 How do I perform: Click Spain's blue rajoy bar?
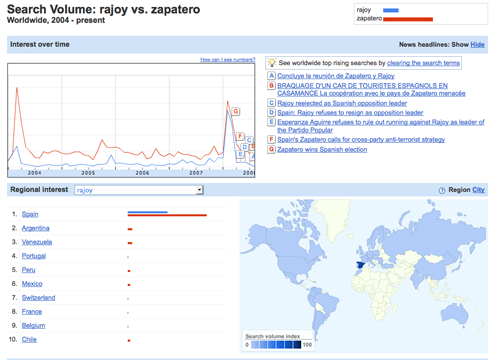click(147, 212)
